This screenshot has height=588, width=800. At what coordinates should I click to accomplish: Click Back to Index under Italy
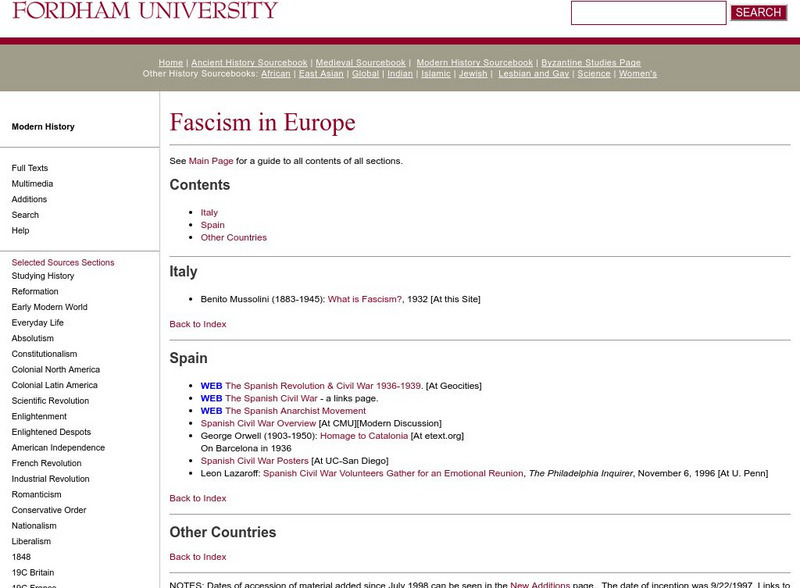coord(198,324)
